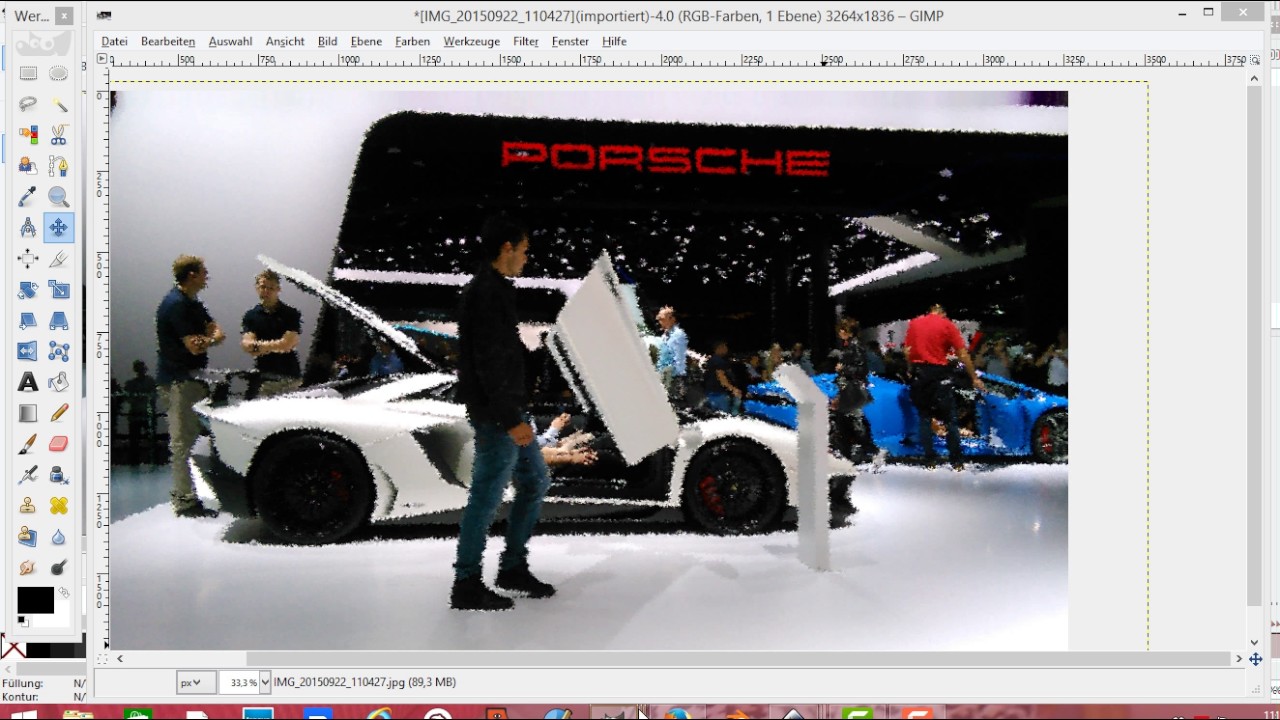The height and width of the screenshot is (720, 1280).
Task: Select the Pencil tool
Action: point(59,413)
